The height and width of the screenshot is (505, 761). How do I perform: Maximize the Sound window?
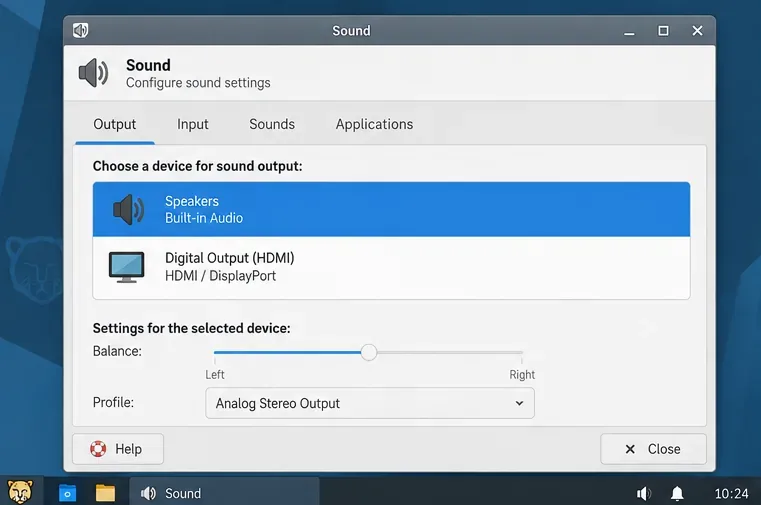(x=663, y=31)
